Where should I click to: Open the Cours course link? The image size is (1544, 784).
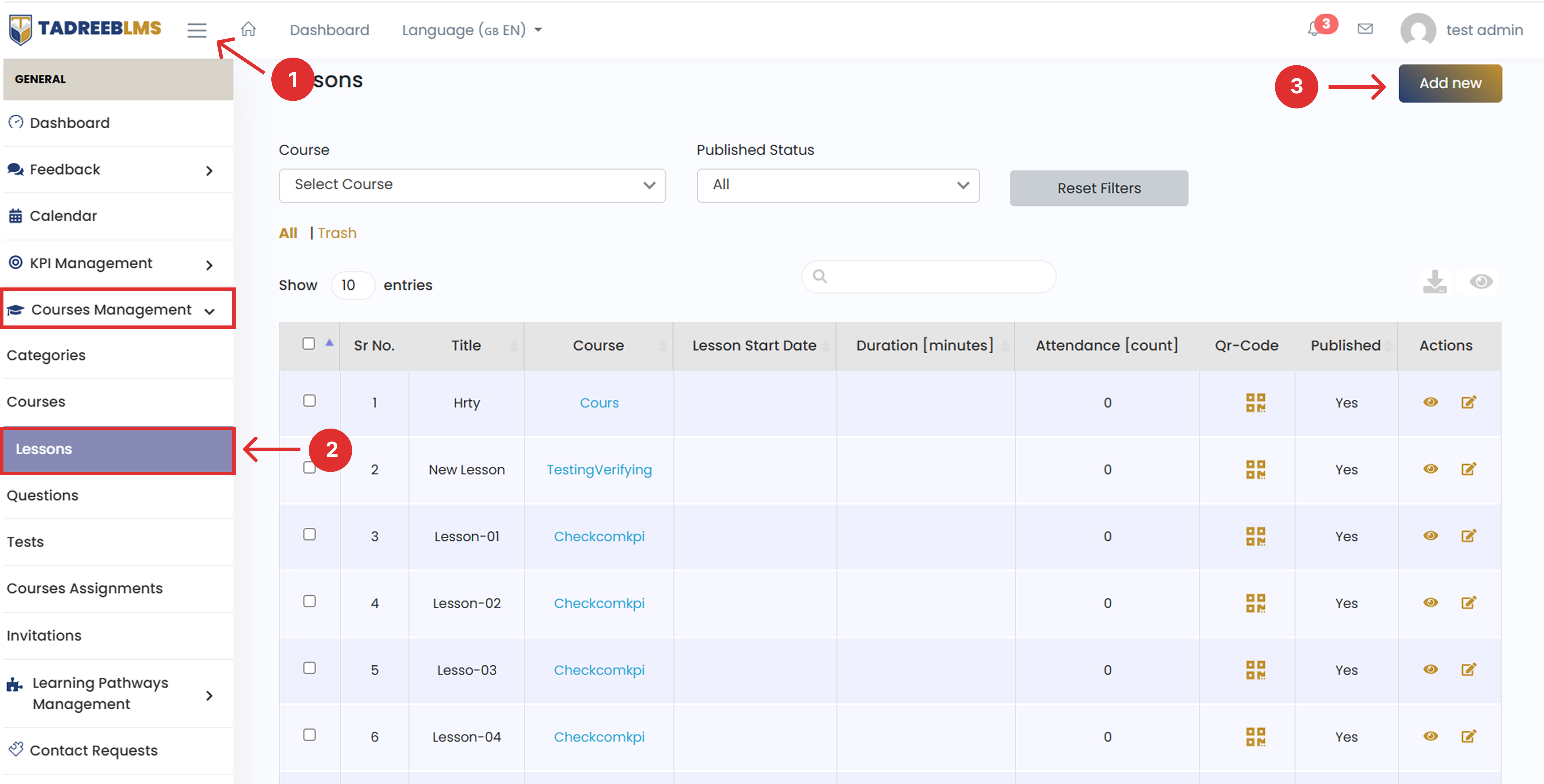pyautogui.click(x=599, y=403)
